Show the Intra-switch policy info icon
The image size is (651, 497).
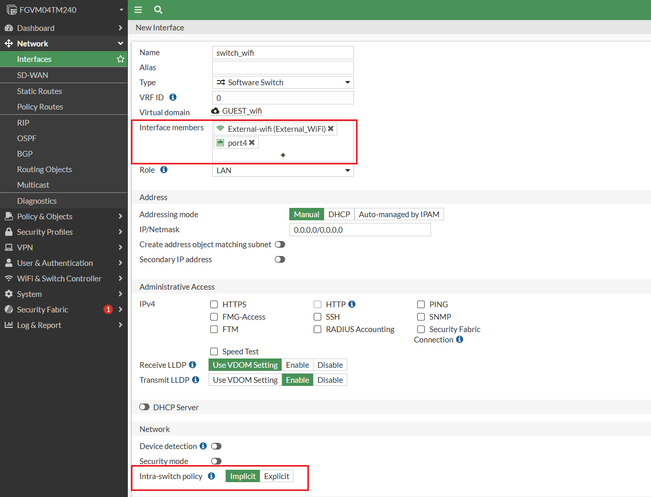(x=211, y=476)
